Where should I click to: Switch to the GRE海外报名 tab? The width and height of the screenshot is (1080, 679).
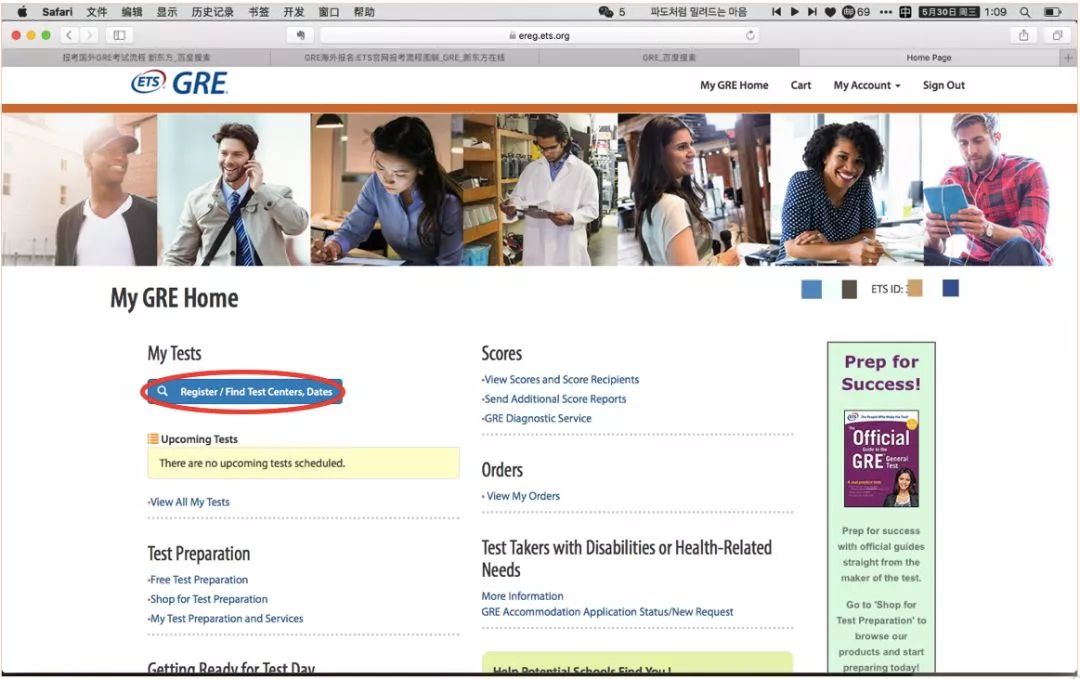404,58
